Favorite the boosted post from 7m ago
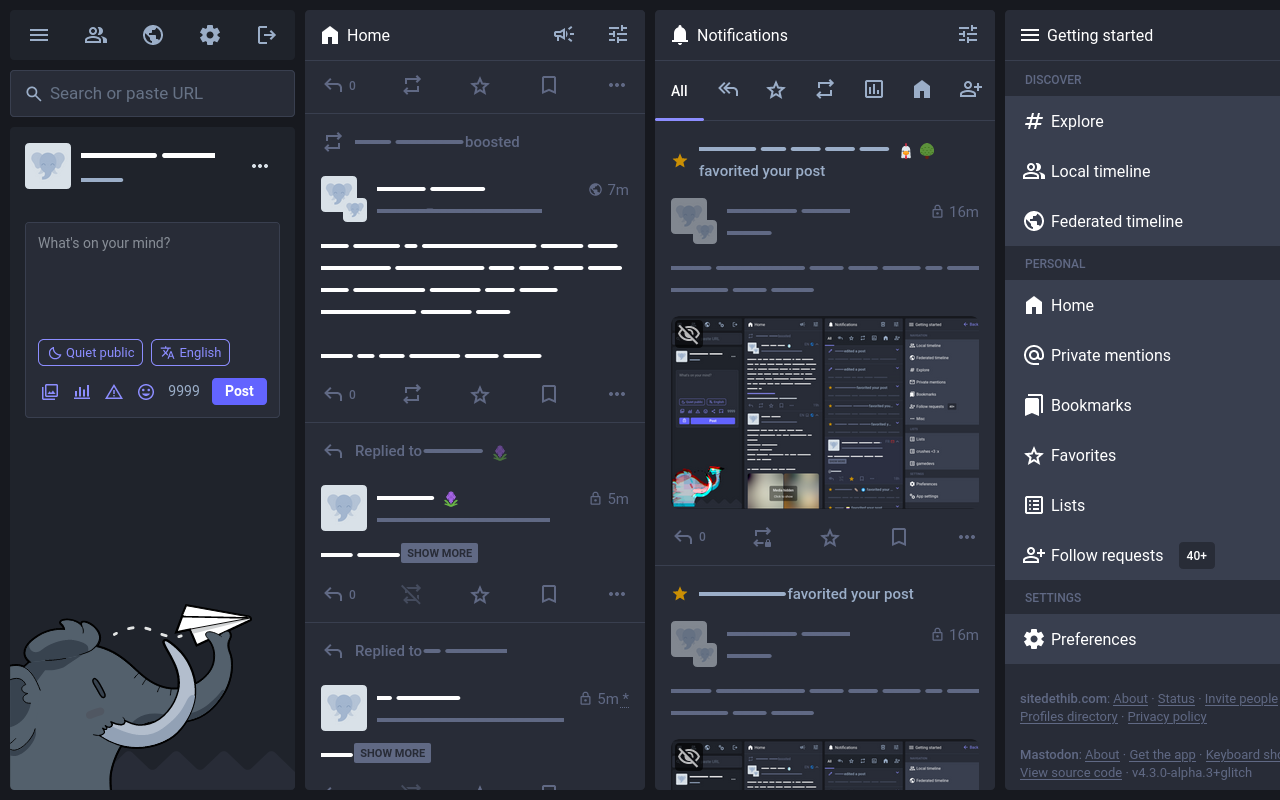1280x800 pixels. pyautogui.click(x=480, y=395)
